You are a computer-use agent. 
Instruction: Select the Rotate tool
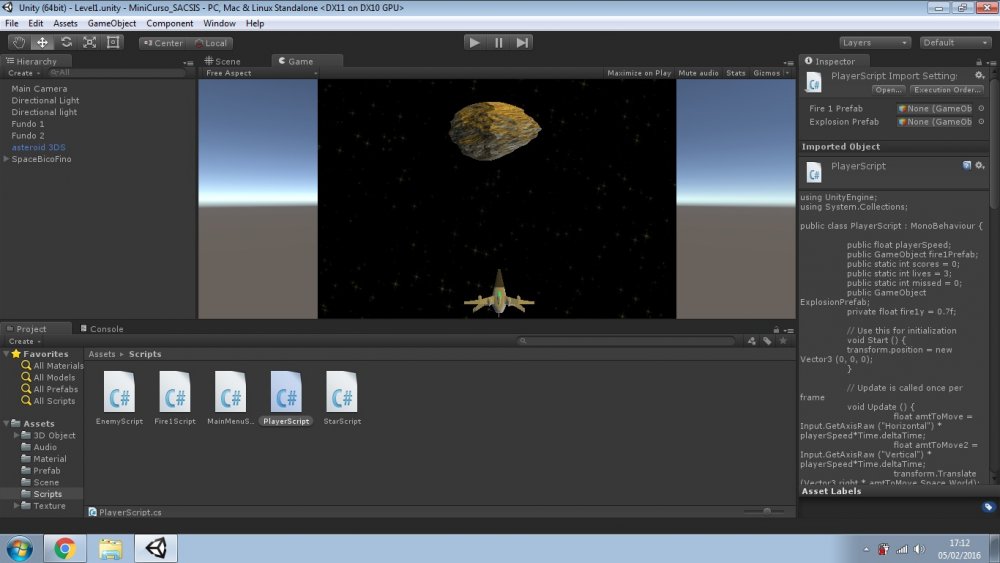pos(66,42)
